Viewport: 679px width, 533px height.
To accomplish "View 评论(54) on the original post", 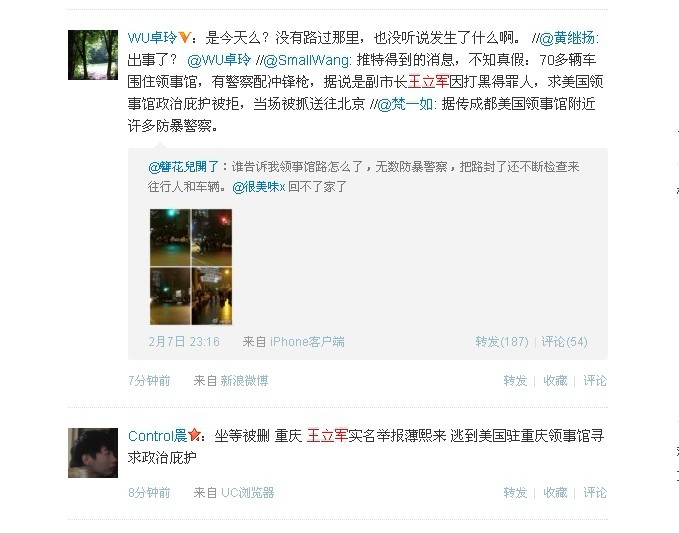I will (x=565, y=342).
